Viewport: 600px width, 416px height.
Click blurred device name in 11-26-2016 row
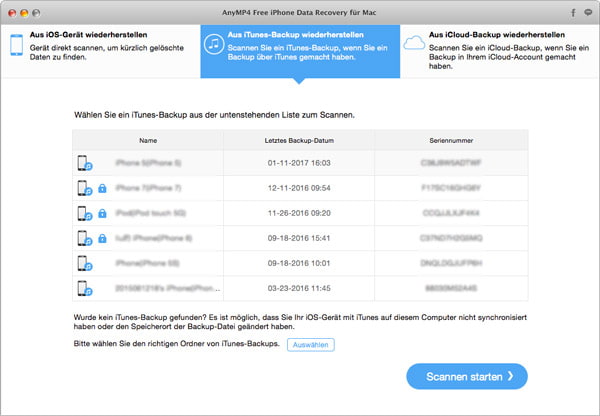[150, 213]
